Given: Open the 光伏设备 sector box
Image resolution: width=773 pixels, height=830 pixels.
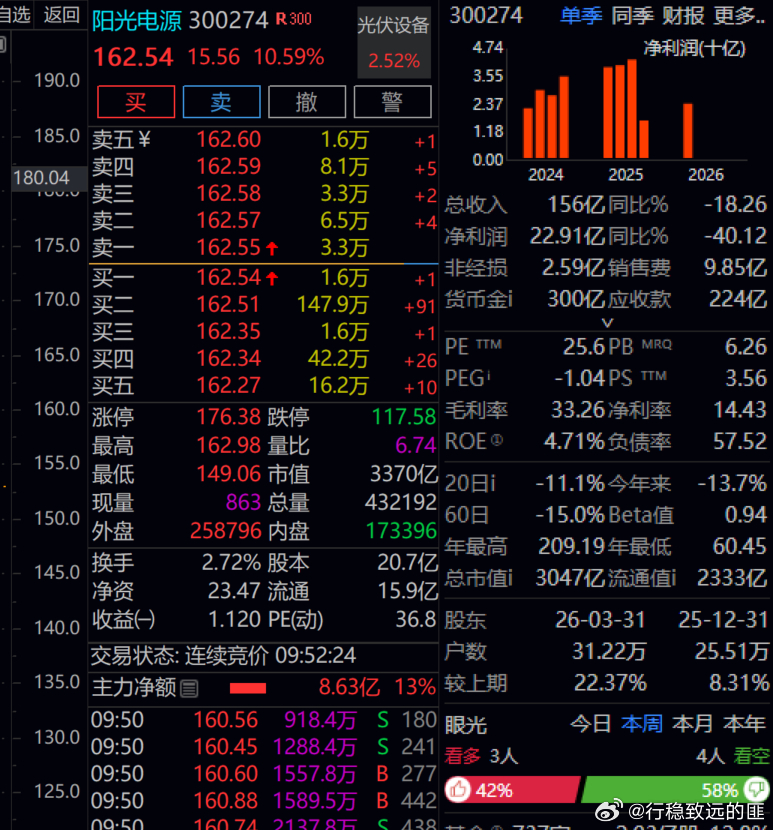Looking at the screenshot, I should (x=393, y=42).
